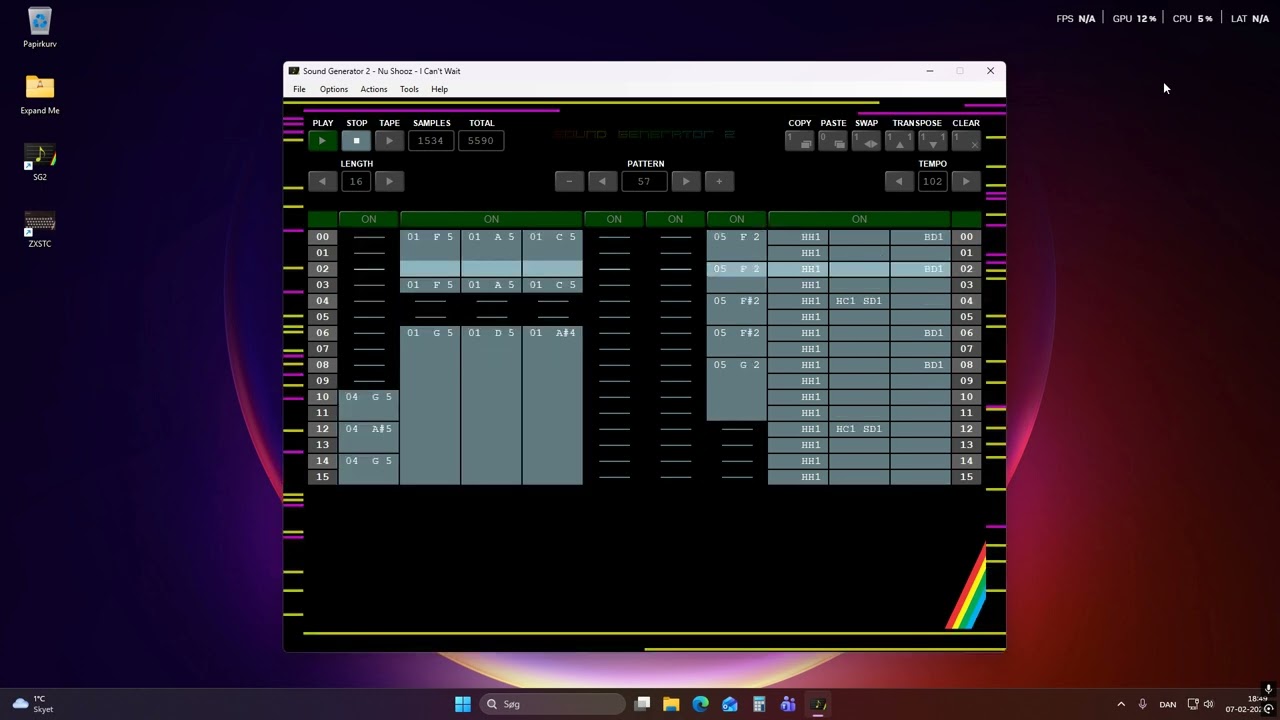This screenshot has height=720, width=1280.
Task: Decrease pattern length with left arrow
Action: click(x=322, y=181)
